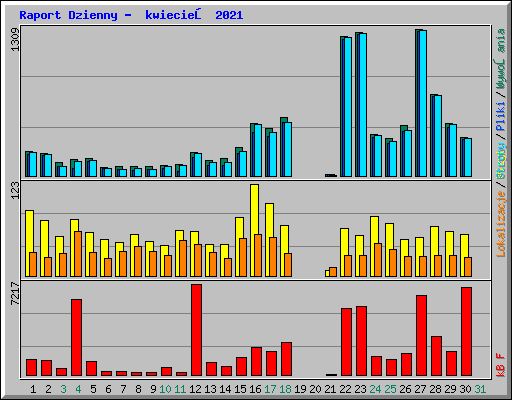Screen dimensions: 512x400
Task: Click the orange sites bar for day 4
Action: pyautogui.click(x=78, y=254)
